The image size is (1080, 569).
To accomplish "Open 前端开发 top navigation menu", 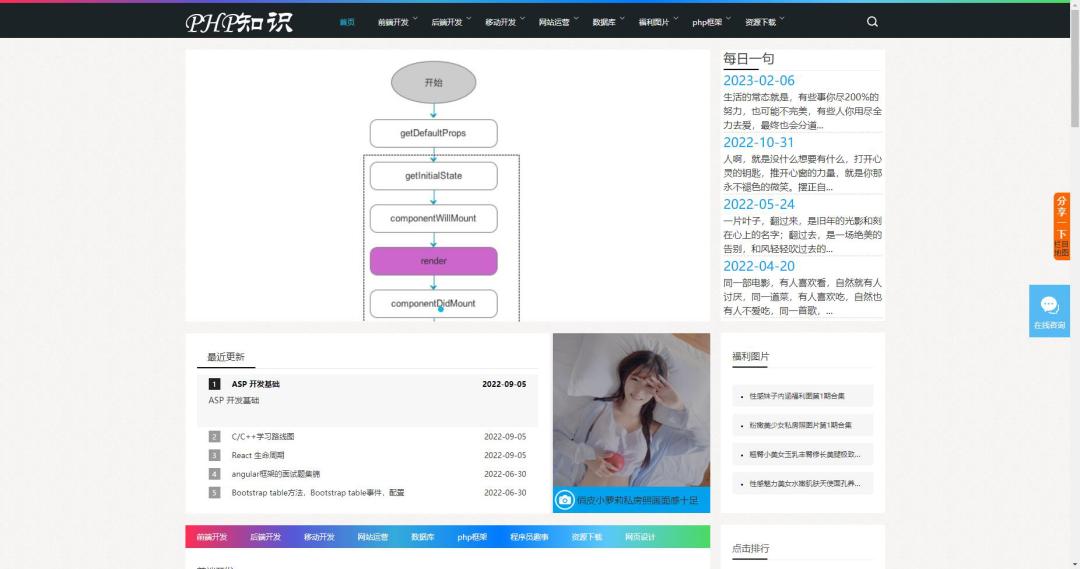I will point(393,22).
